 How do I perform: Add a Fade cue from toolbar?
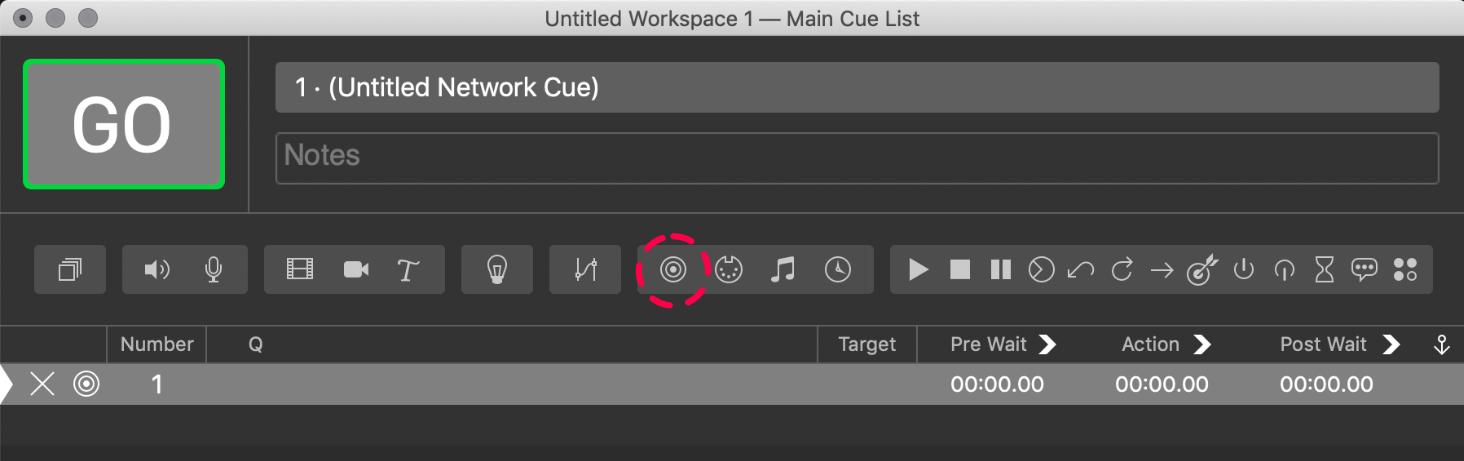(x=586, y=270)
